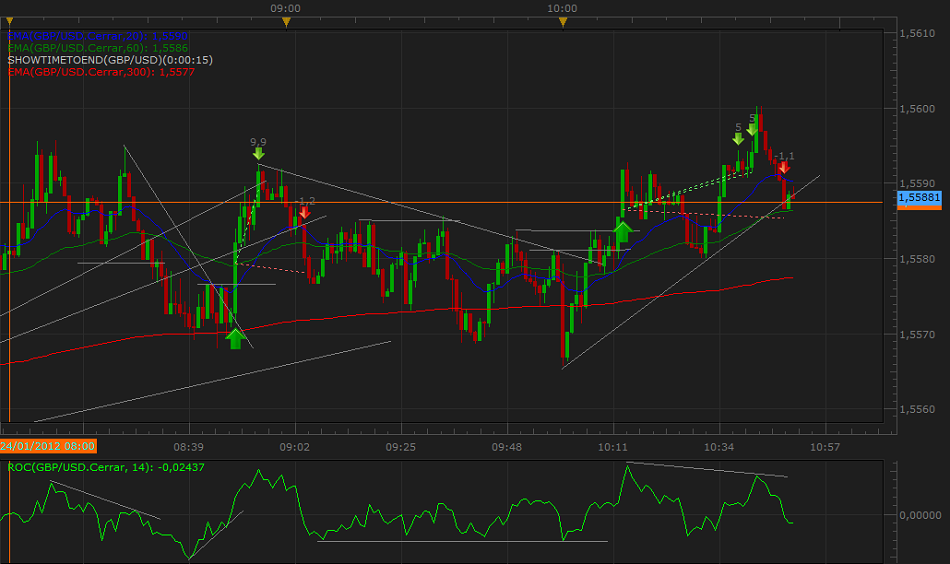Click the light-green arrow labeled 9,9

pos(258,153)
